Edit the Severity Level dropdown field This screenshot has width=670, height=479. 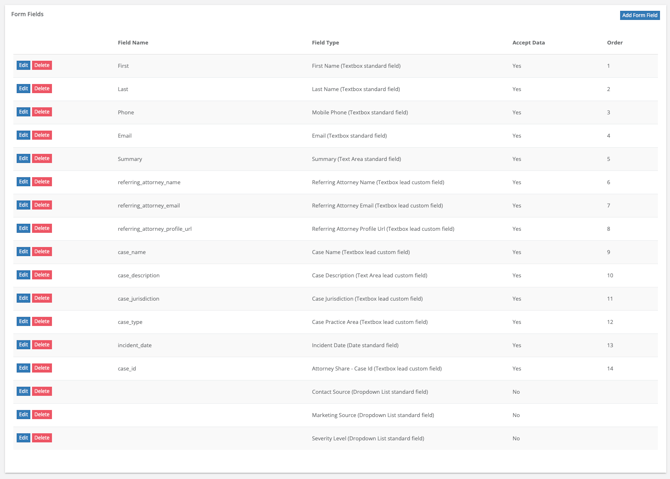pyautogui.click(x=23, y=438)
